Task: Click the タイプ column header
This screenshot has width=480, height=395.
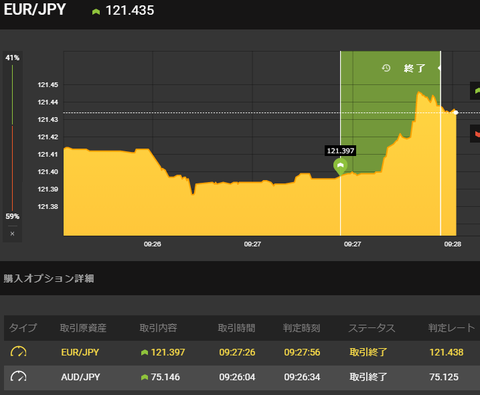Action: click(23, 328)
